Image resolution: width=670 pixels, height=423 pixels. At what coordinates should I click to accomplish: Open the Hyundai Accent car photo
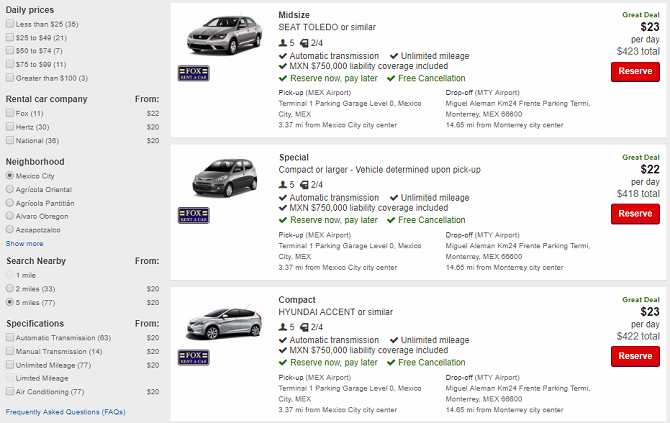pos(217,322)
